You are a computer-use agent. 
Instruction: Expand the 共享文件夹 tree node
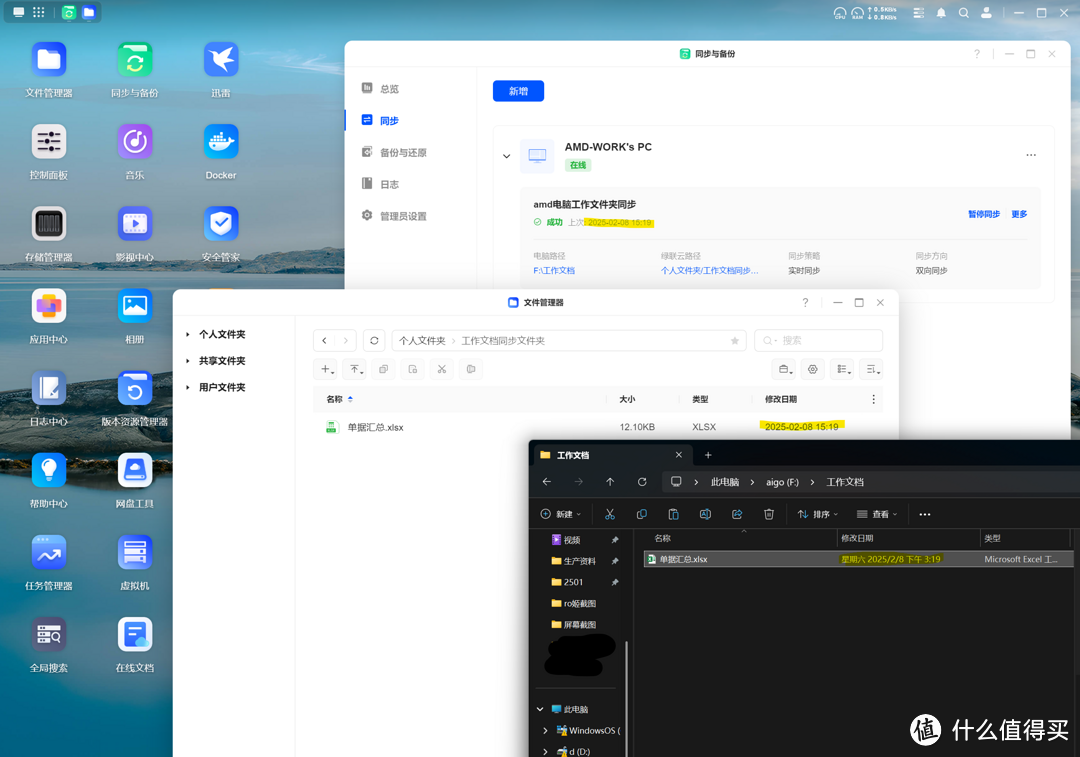point(188,361)
